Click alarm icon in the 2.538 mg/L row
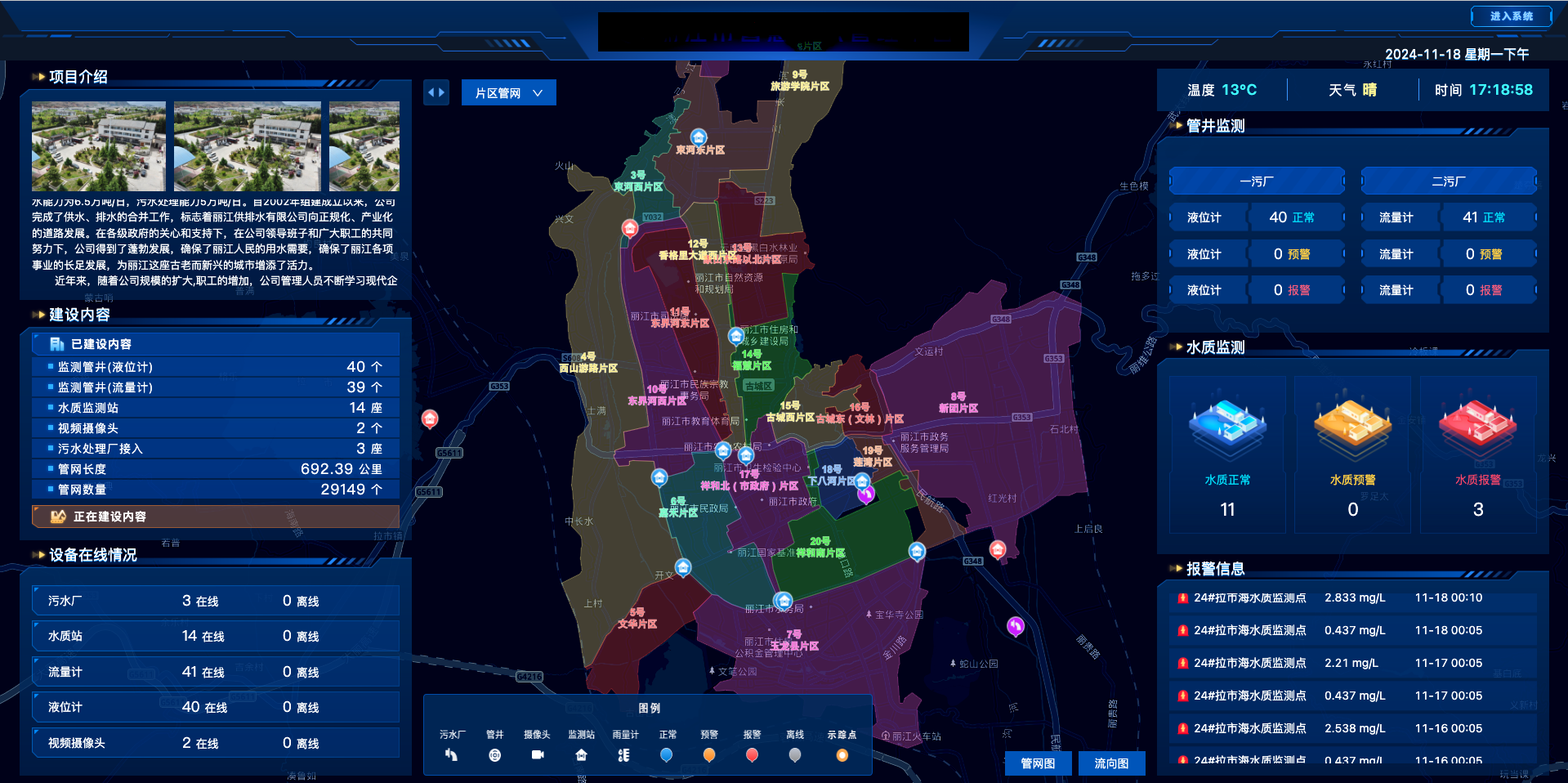 (x=1182, y=729)
